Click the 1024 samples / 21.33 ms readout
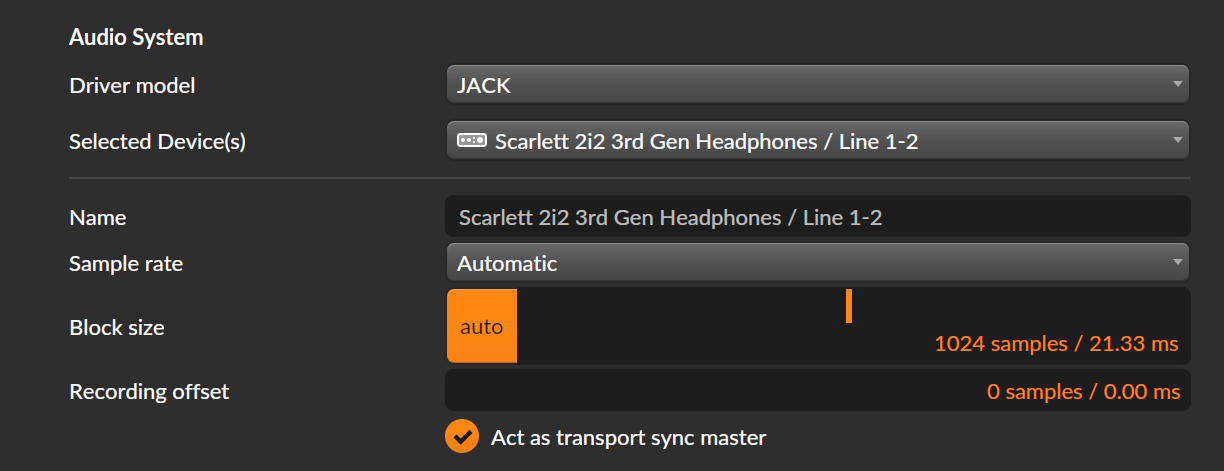The image size is (1224, 471). pyautogui.click(x=1056, y=344)
